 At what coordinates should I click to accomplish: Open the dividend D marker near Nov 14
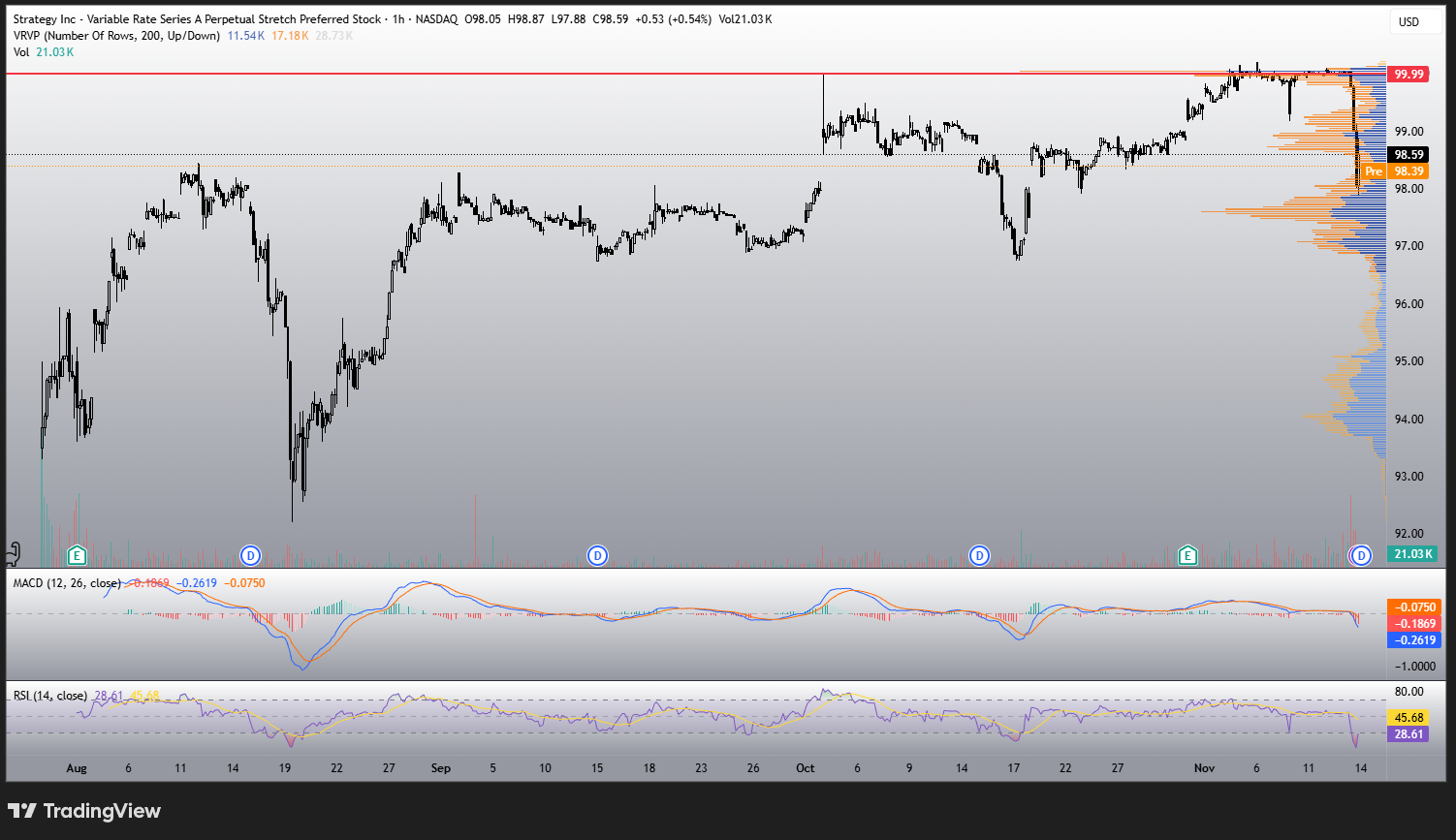tap(1362, 555)
